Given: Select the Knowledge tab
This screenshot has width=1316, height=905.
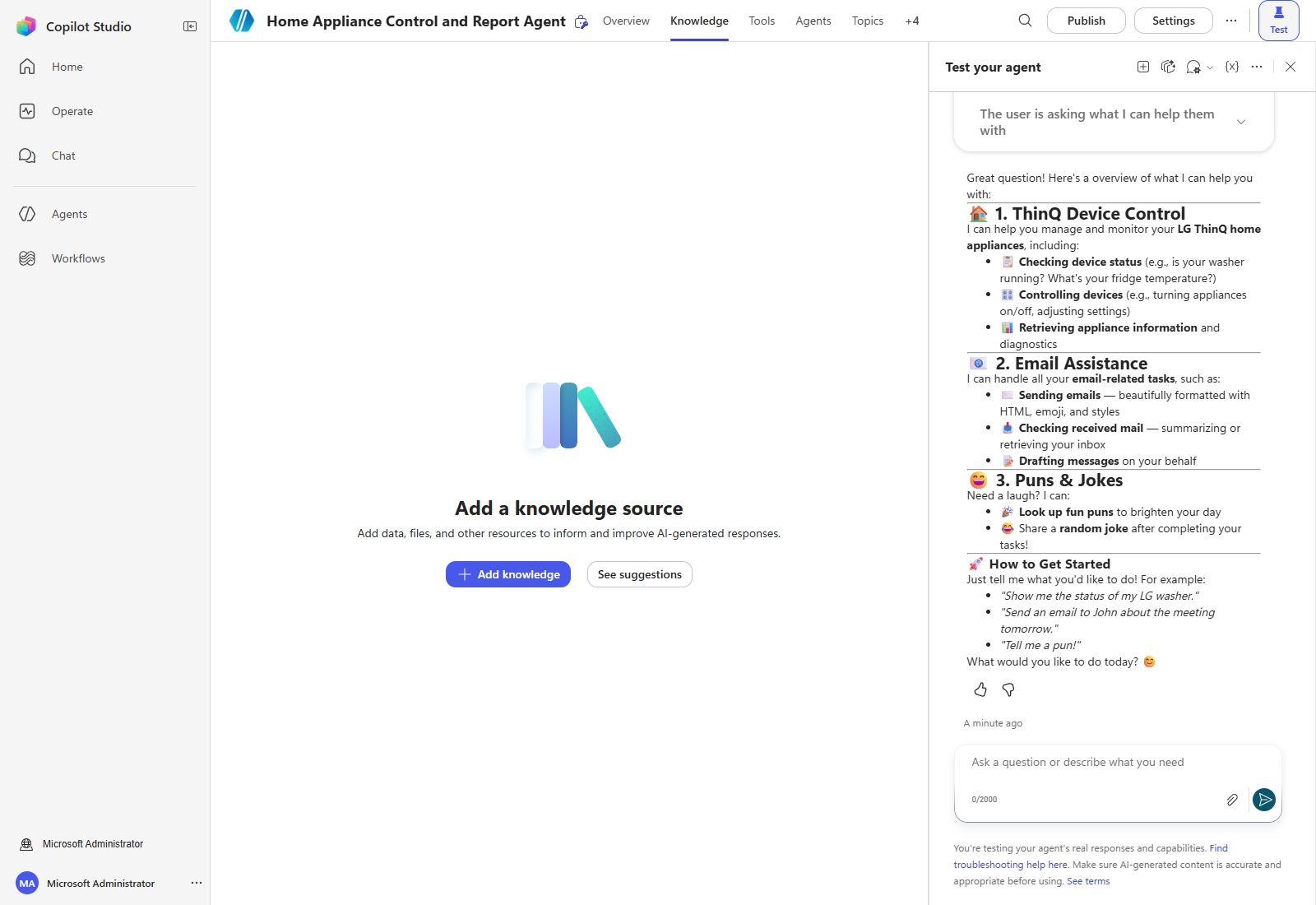Looking at the screenshot, I should click(699, 21).
